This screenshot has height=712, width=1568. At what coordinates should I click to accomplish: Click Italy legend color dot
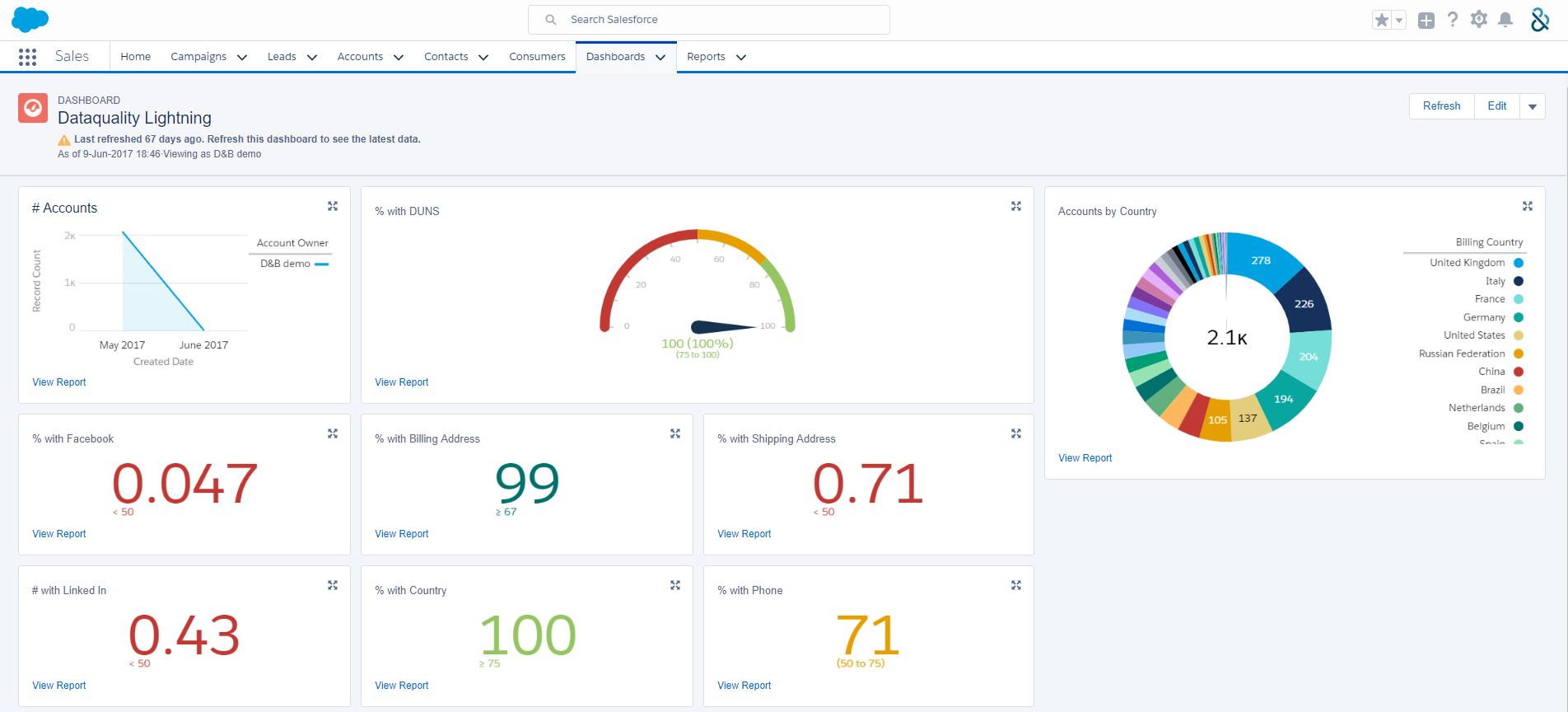click(x=1519, y=281)
